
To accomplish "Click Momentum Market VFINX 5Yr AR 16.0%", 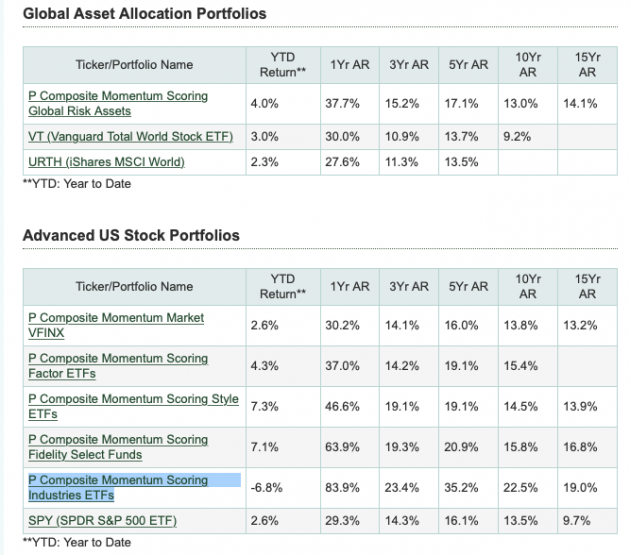I will click(461, 325).
